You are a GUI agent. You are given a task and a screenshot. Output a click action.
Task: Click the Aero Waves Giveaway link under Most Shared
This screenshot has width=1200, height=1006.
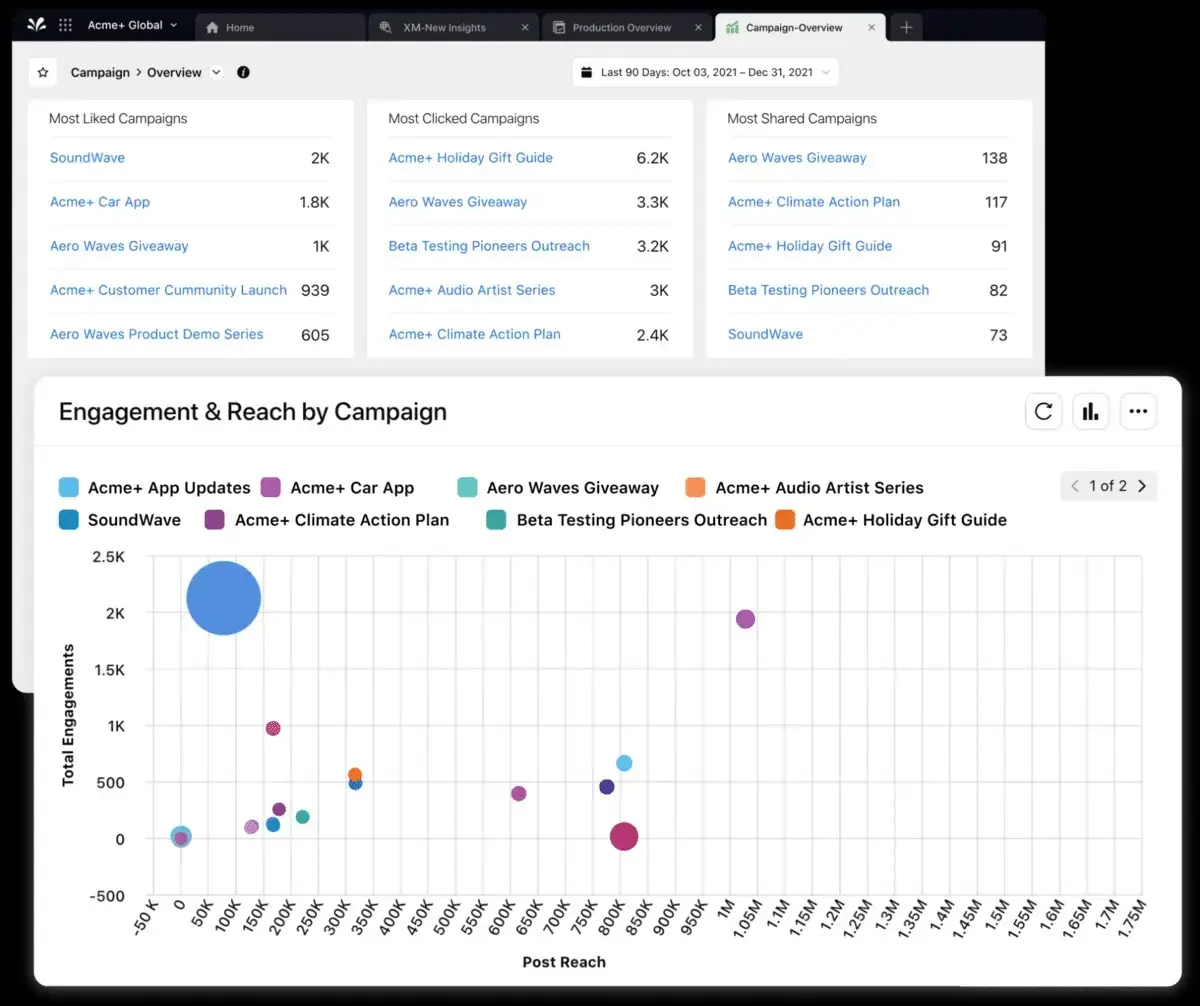[x=796, y=157]
